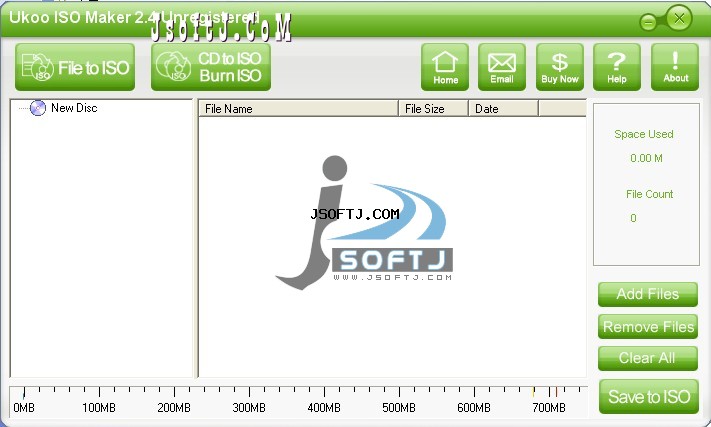The image size is (711, 427).
Task: Click the Remove Files button
Action: click(648, 327)
